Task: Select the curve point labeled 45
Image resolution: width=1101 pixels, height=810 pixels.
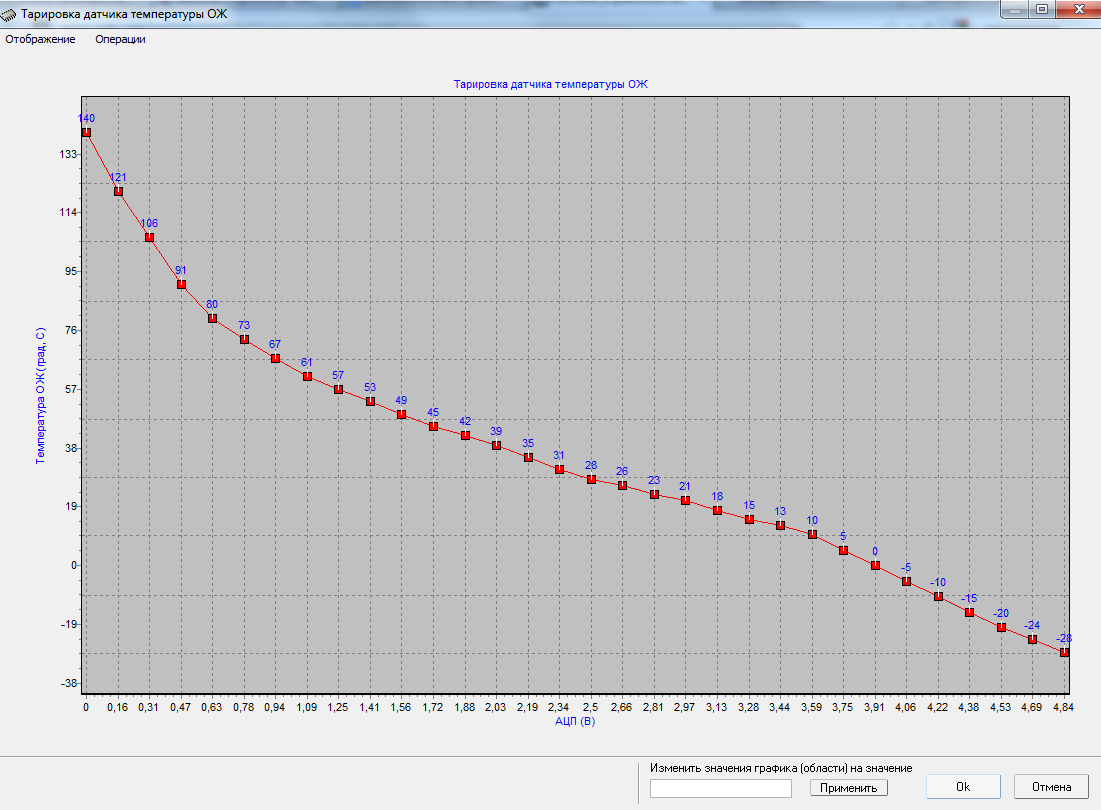Action: [x=433, y=426]
